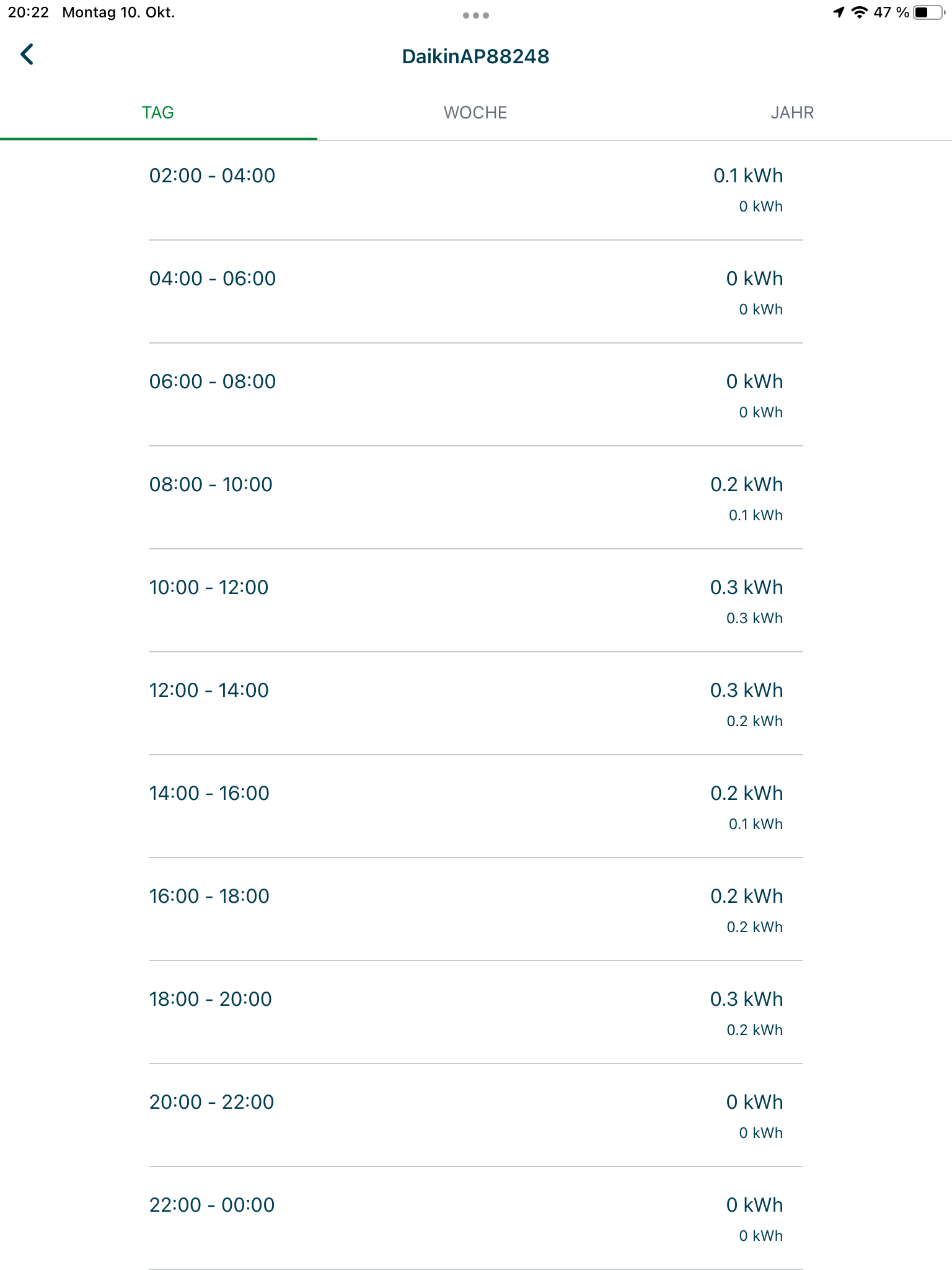Tap the Wi-Fi status icon

click(x=859, y=12)
